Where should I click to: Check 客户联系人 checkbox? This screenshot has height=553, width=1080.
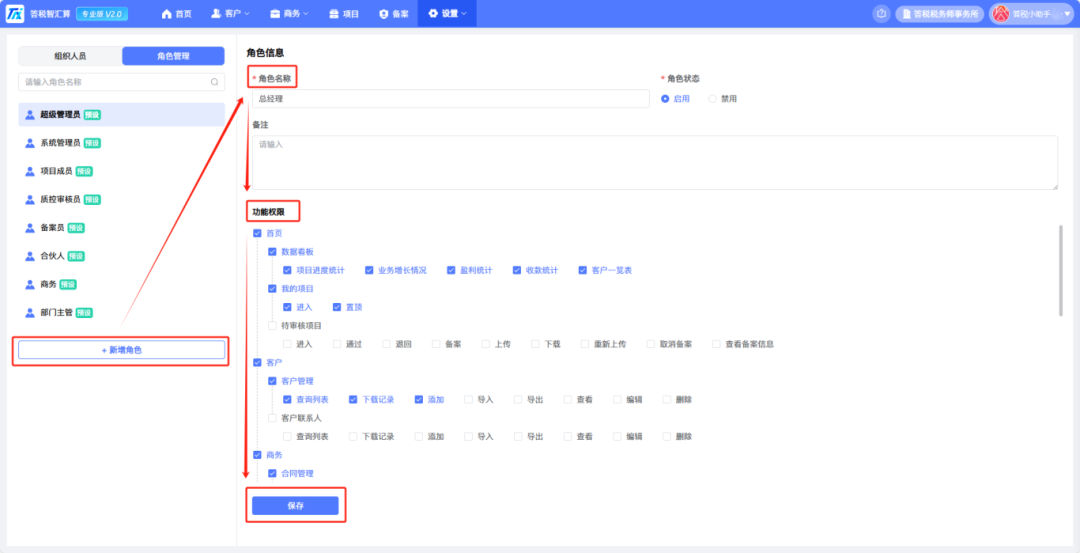coord(272,418)
